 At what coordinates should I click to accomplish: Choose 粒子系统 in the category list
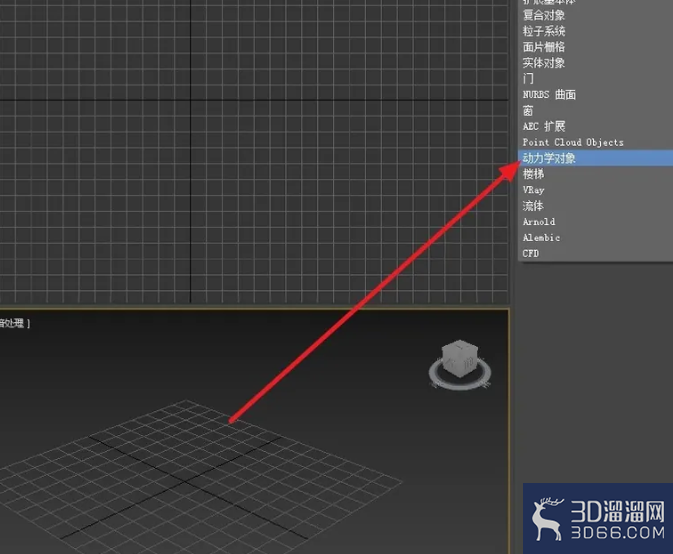(595, 31)
